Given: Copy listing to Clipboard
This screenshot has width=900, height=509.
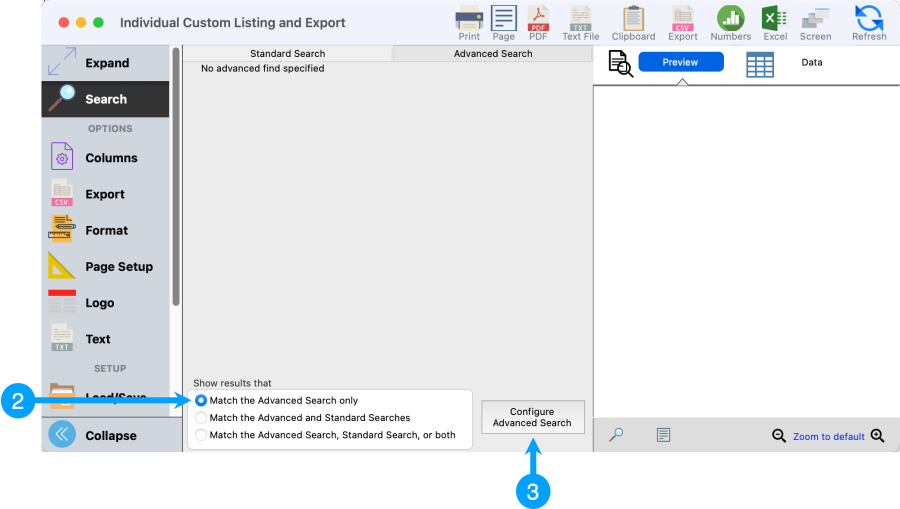Looking at the screenshot, I should tap(633, 21).
